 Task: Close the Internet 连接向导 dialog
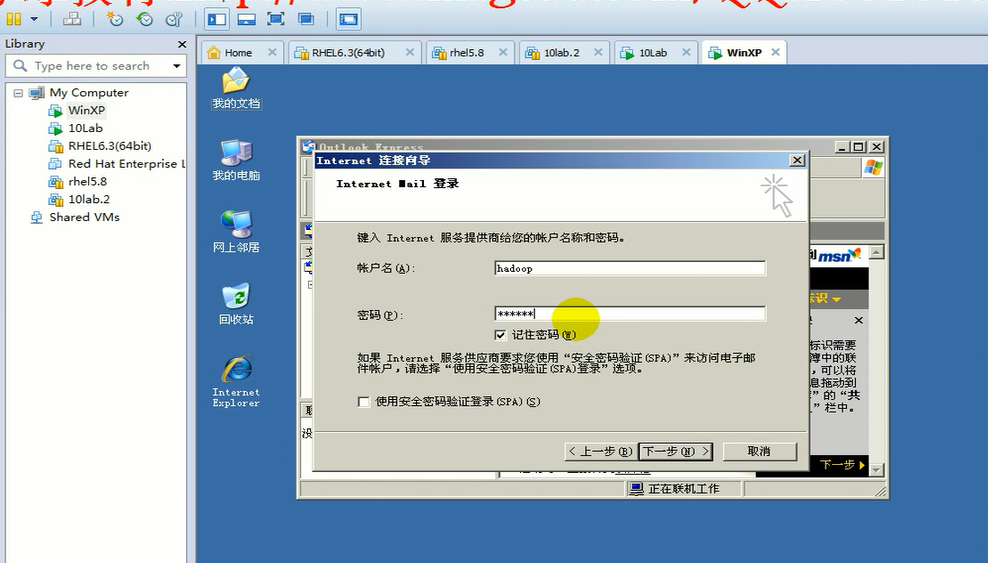point(797,161)
